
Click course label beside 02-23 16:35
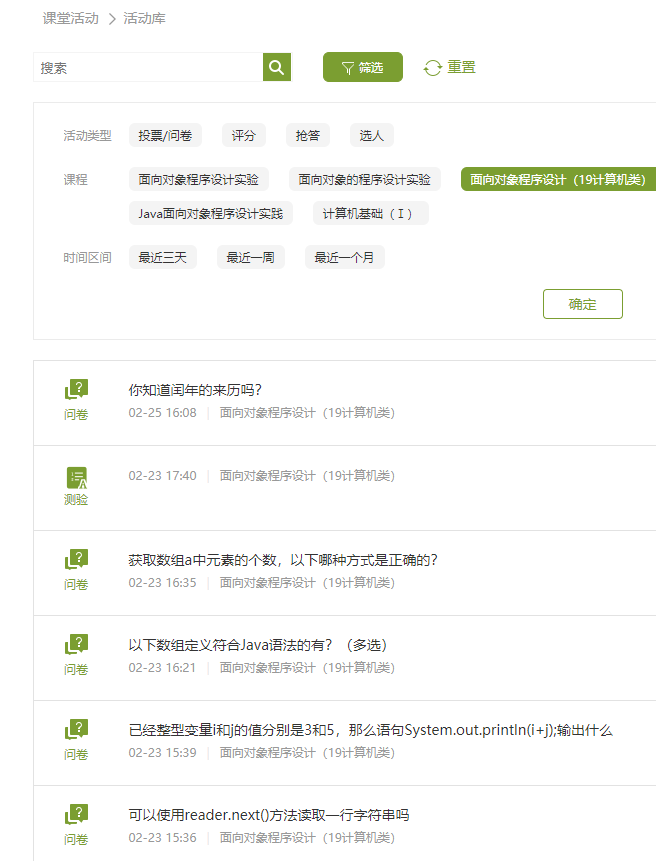307,583
